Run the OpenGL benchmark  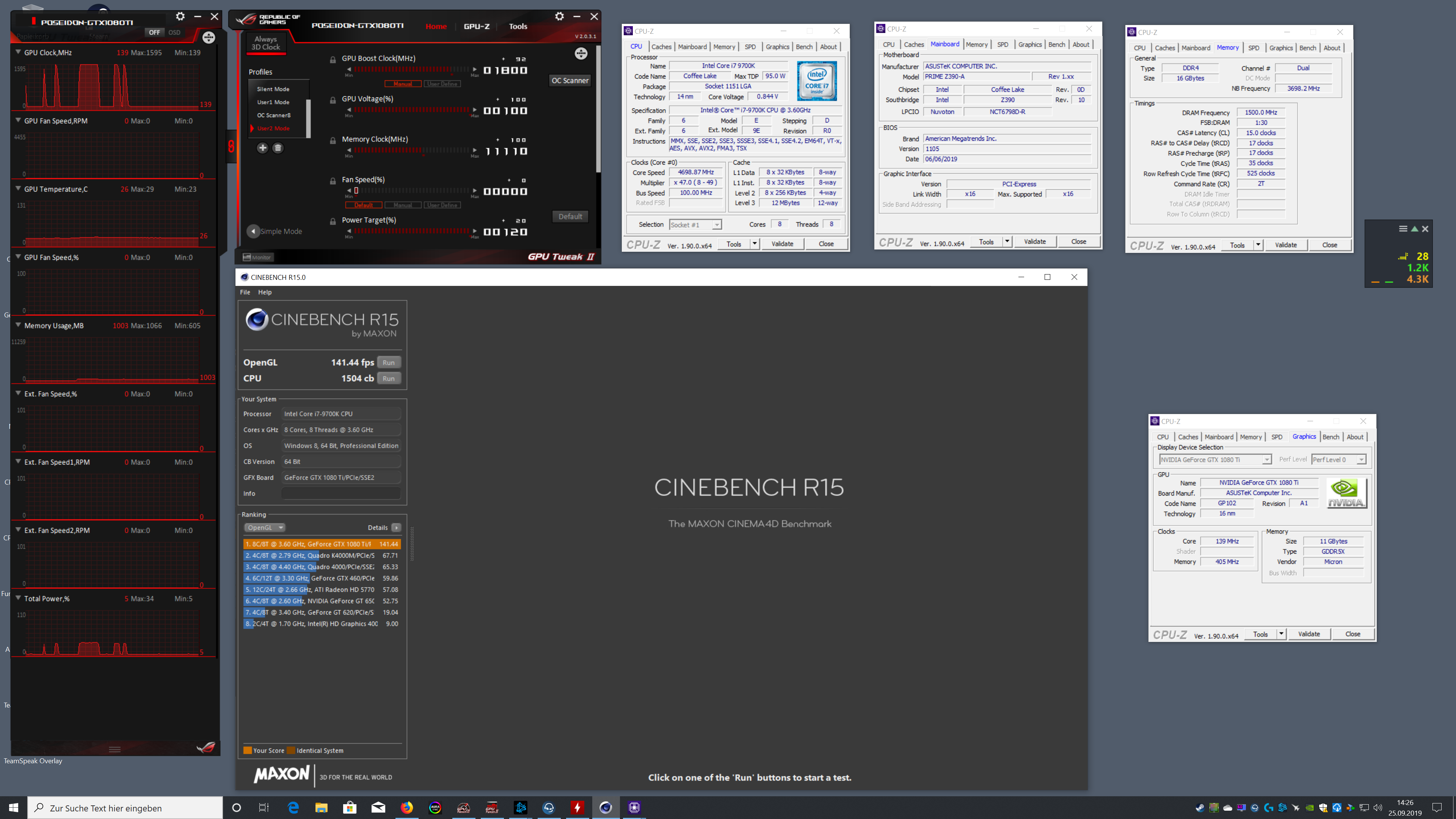tap(388, 362)
